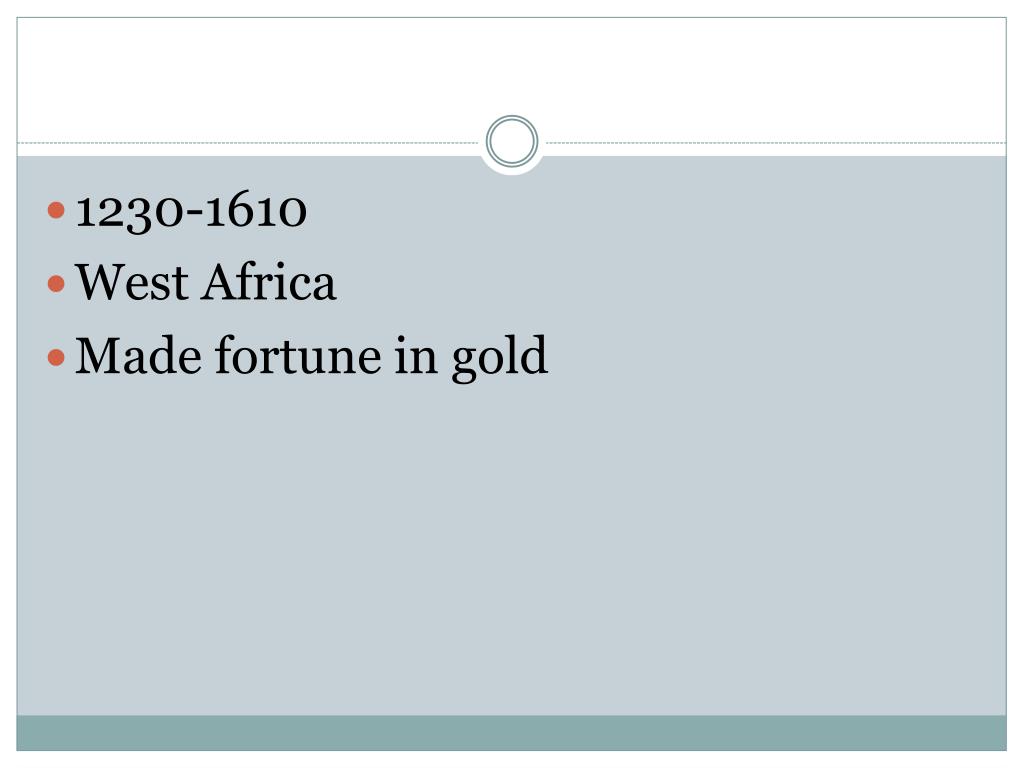Select the Made fortune in gold line
Image resolution: width=1024 pixels, height=768 pixels.
click(x=312, y=357)
